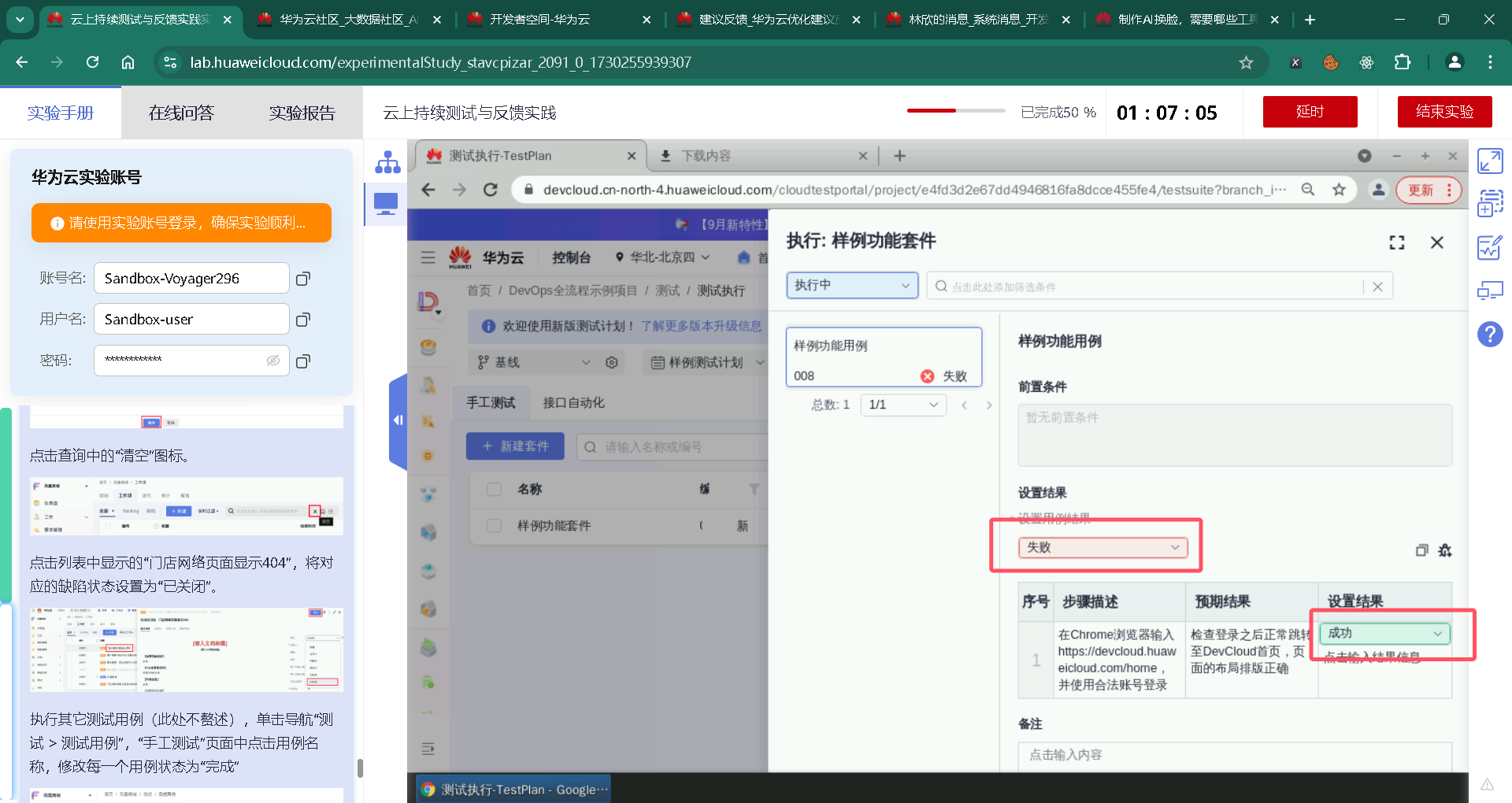Expand the 基线 branch dropdown
The height and width of the screenshot is (803, 1512).
click(x=534, y=362)
